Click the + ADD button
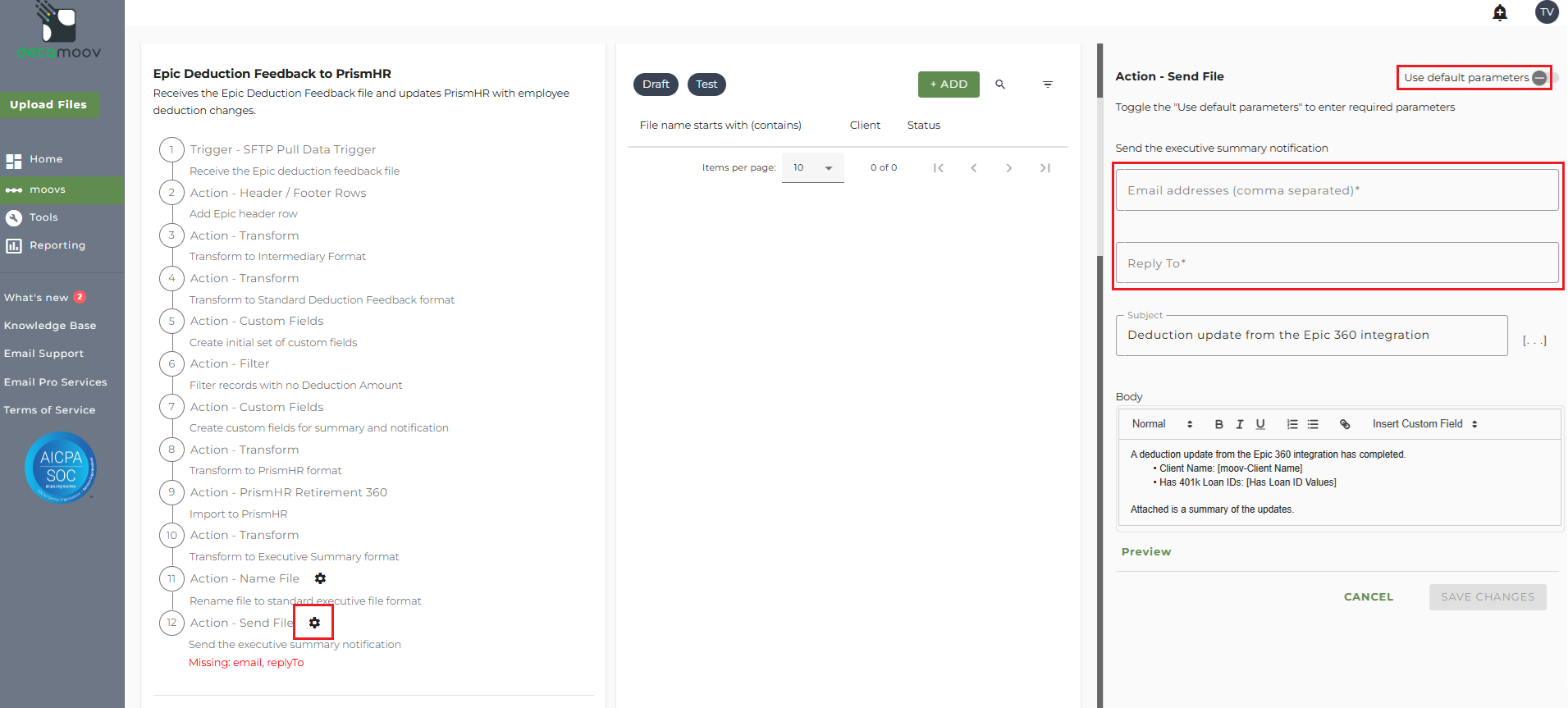 coord(949,85)
